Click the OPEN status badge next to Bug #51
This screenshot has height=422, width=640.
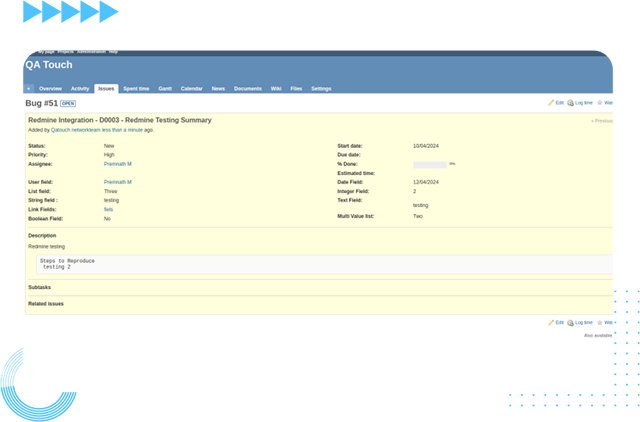[x=68, y=104]
